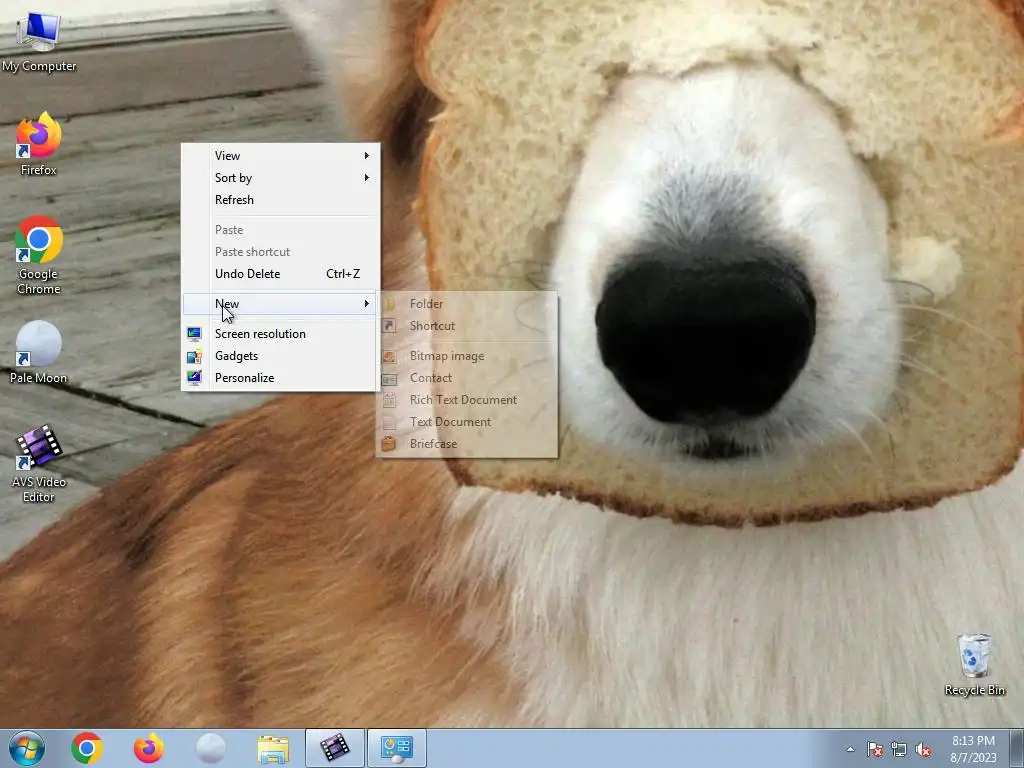Switch to AVS Video Editor taskbar button
1024x768 pixels.
click(x=335, y=748)
